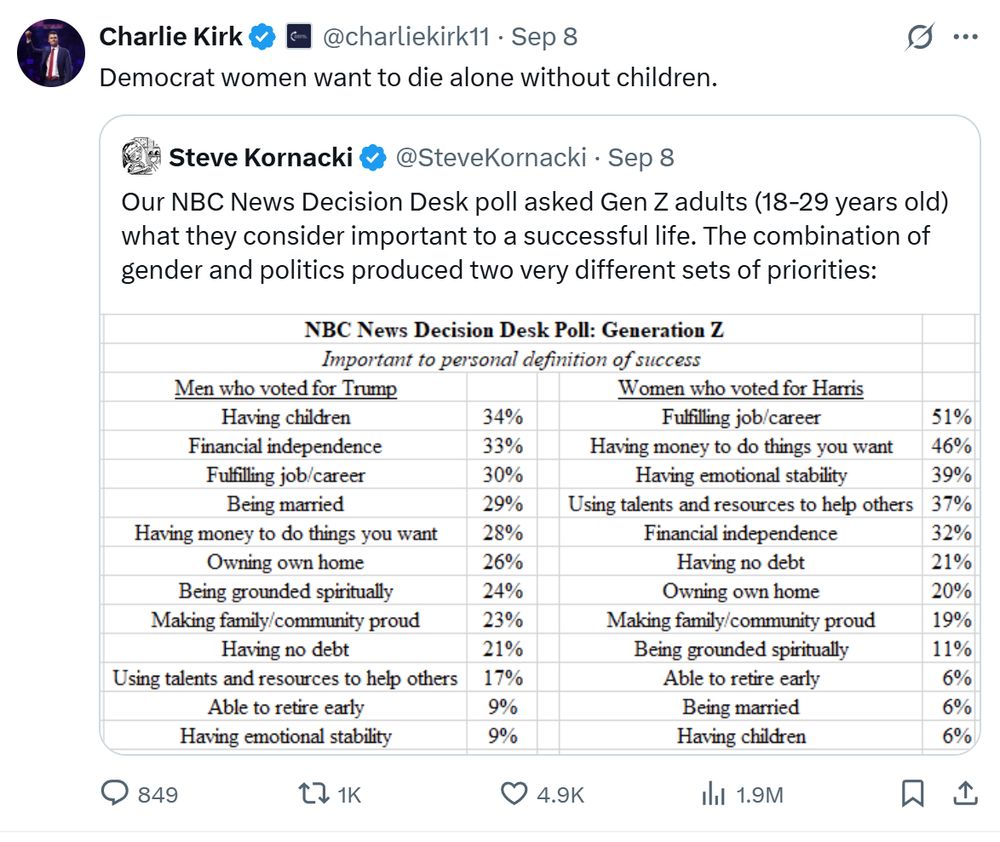Open the @charliekirk11 handle link

click(x=404, y=38)
